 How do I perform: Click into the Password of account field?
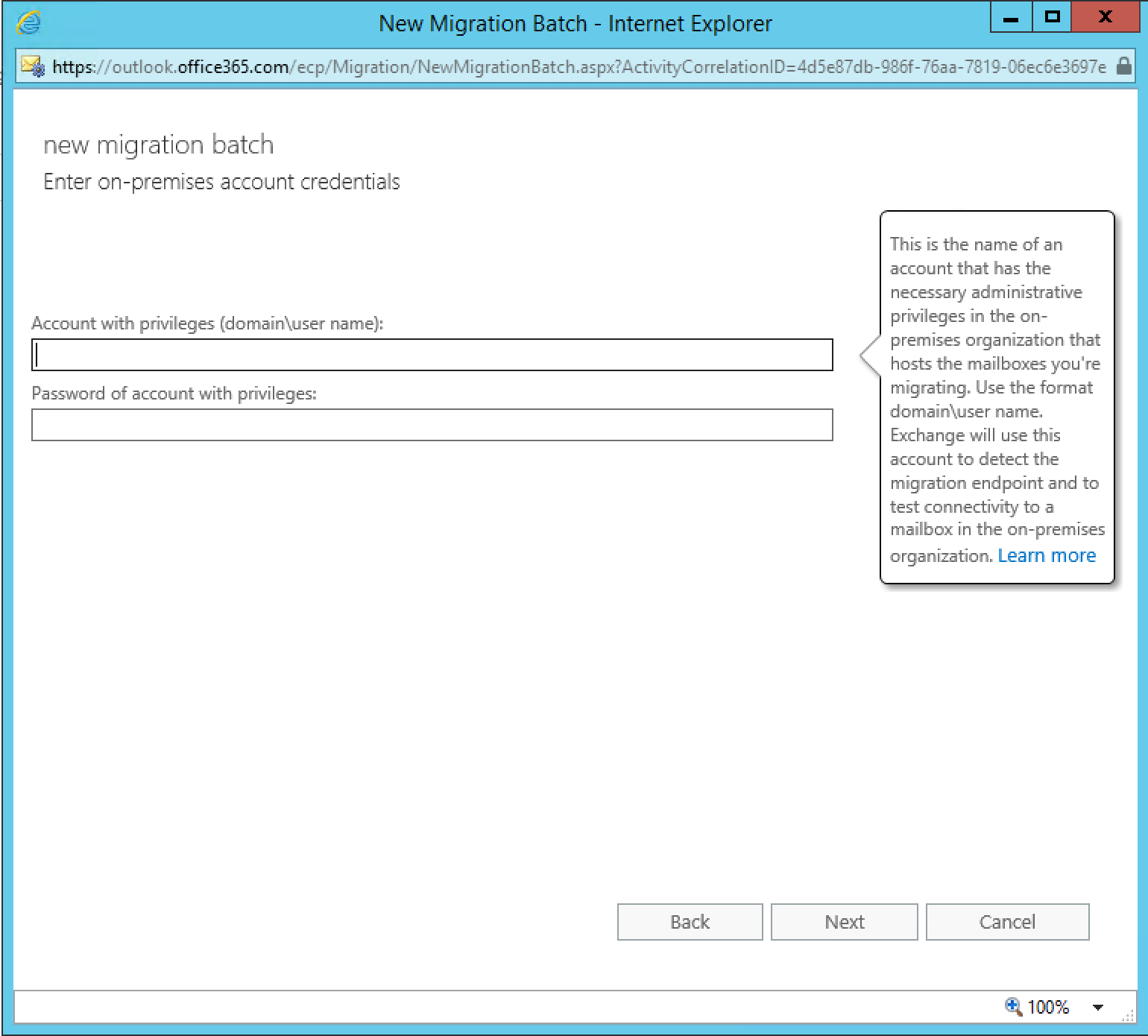pyautogui.click(x=432, y=425)
